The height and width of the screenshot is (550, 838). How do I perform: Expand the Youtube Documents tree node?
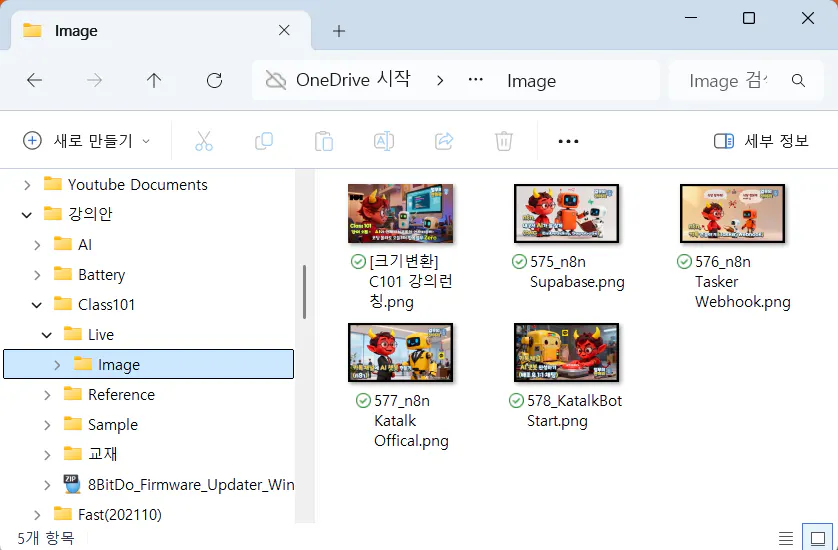point(27,185)
